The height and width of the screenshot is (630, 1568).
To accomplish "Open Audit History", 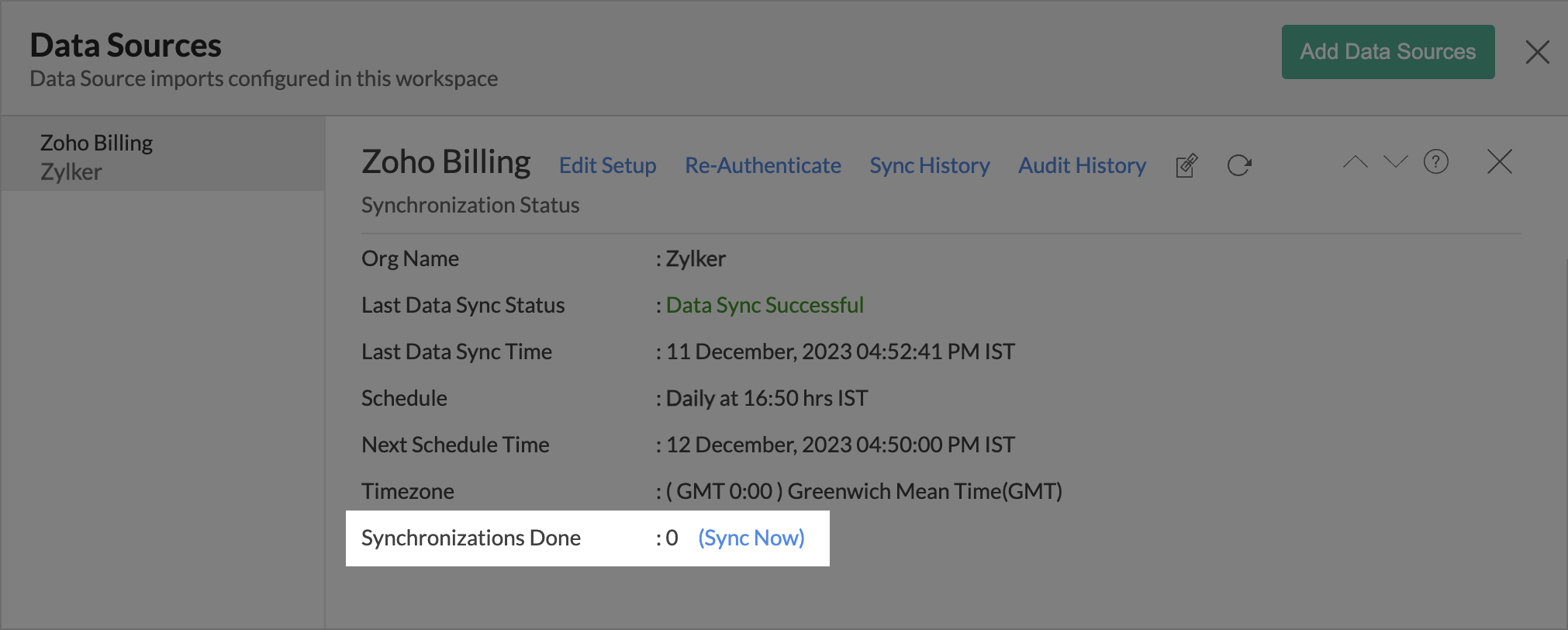I will coord(1082,165).
